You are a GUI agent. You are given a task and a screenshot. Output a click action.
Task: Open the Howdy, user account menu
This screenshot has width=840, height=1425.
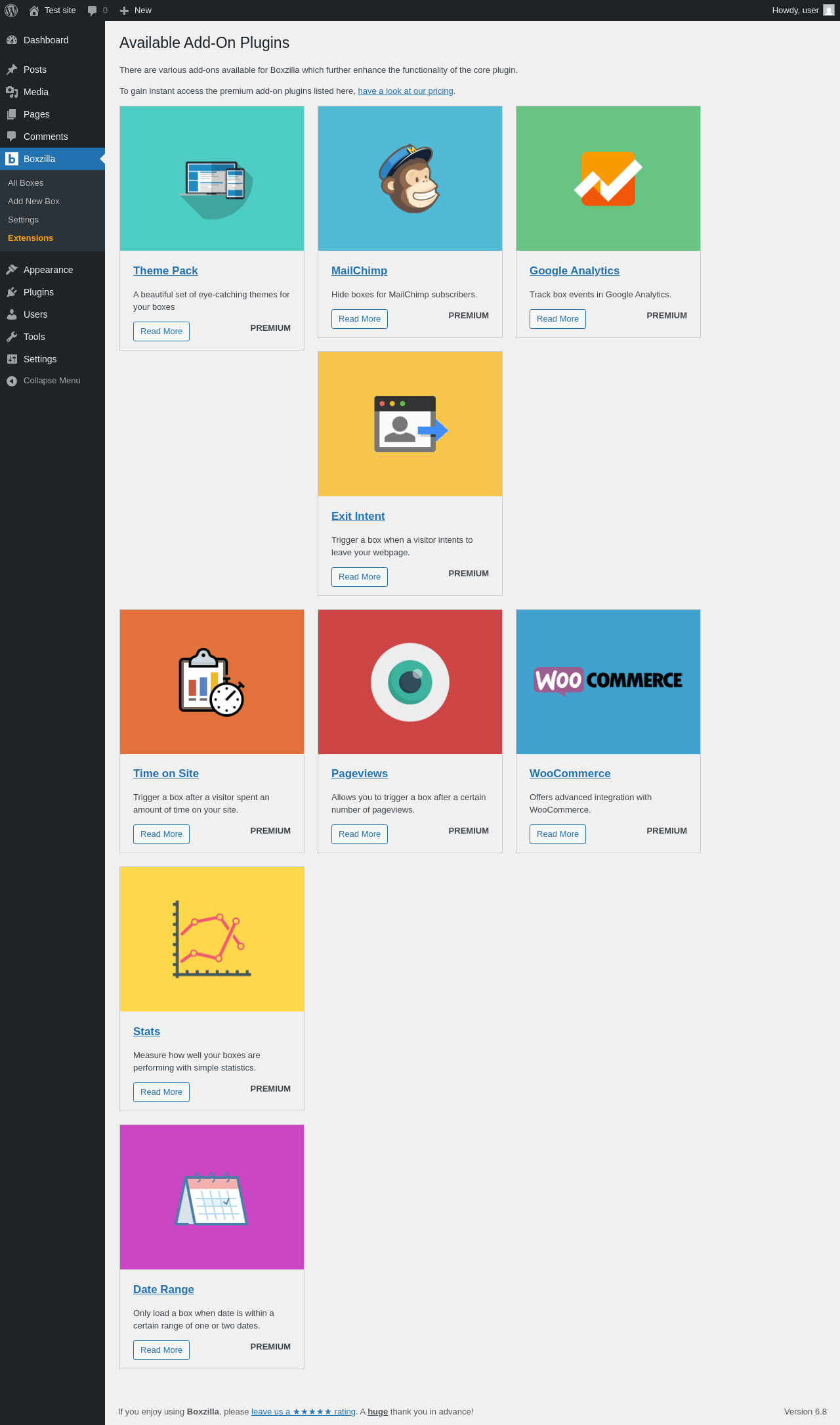click(803, 11)
